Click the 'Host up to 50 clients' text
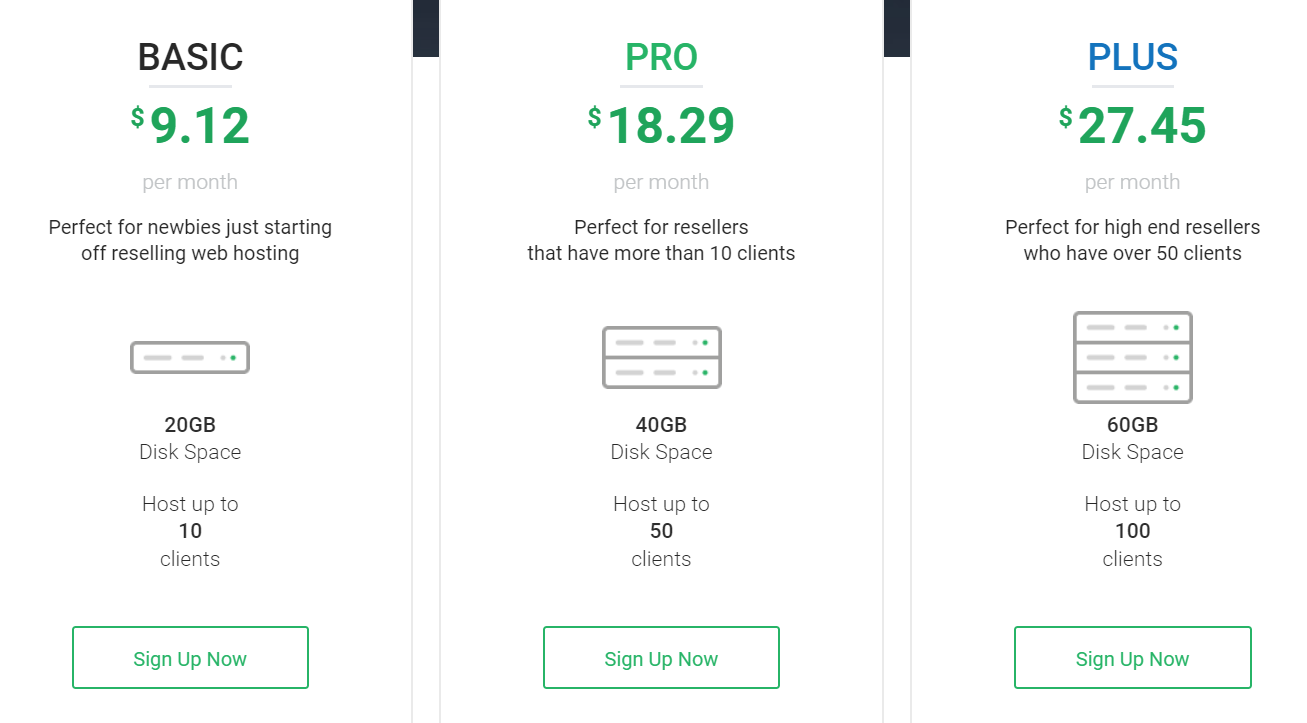 [x=661, y=531]
